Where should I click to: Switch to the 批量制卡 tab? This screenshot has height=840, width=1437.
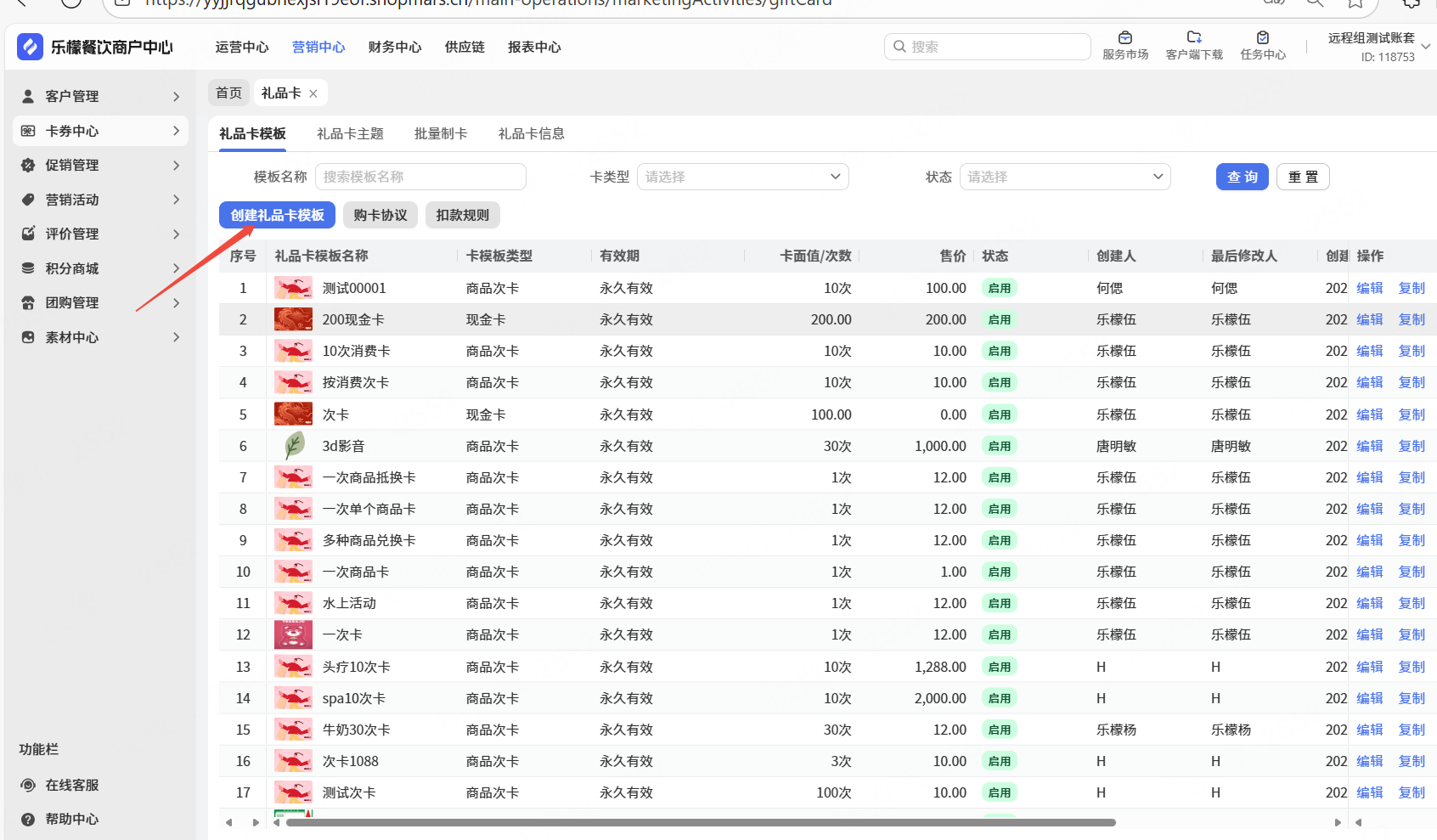(x=441, y=133)
